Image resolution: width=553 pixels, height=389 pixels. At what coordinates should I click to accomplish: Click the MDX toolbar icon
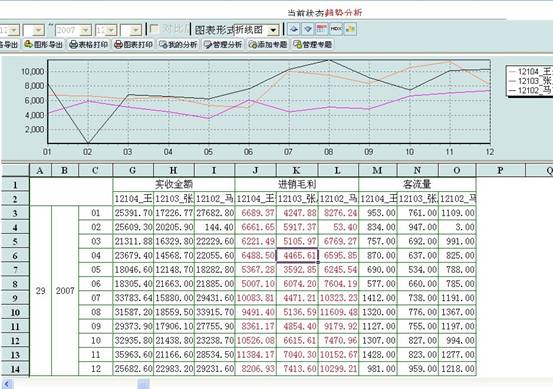[336, 29]
